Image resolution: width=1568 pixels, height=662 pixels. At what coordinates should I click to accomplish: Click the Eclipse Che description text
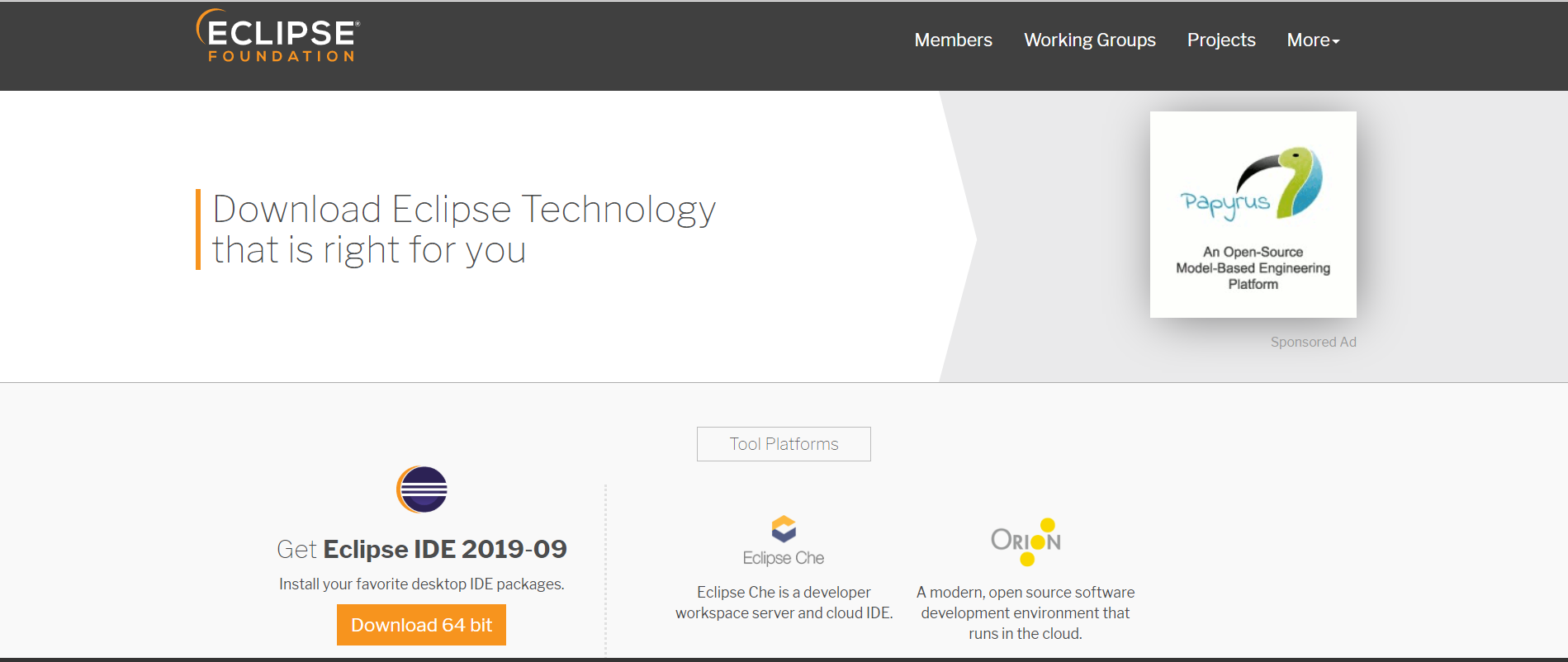point(784,603)
